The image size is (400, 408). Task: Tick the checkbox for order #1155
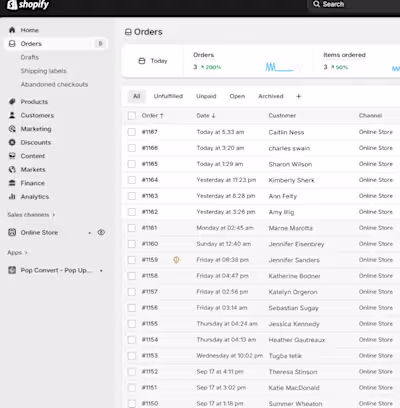point(132,324)
